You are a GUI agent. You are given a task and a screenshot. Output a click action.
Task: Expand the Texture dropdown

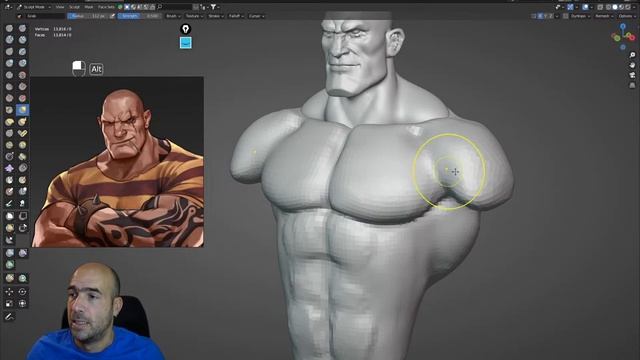click(x=194, y=16)
